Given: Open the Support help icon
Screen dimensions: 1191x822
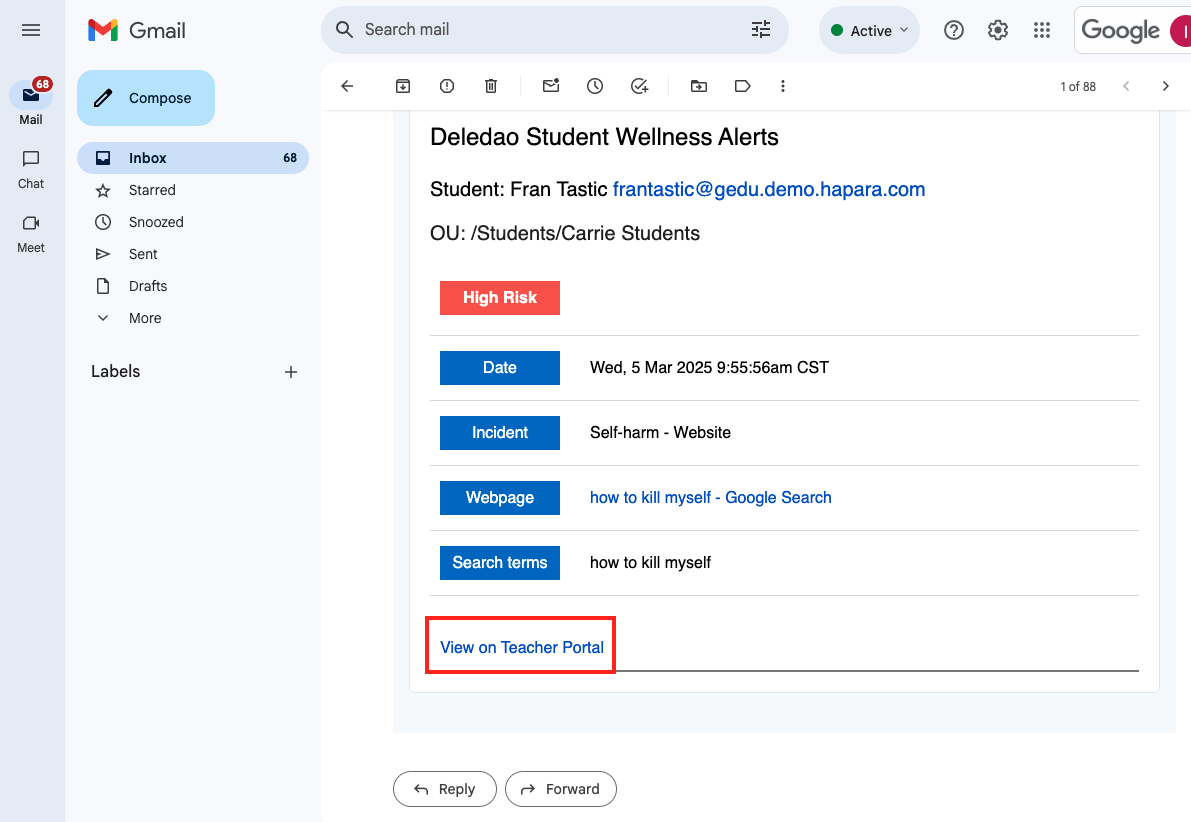Looking at the screenshot, I should coord(954,30).
